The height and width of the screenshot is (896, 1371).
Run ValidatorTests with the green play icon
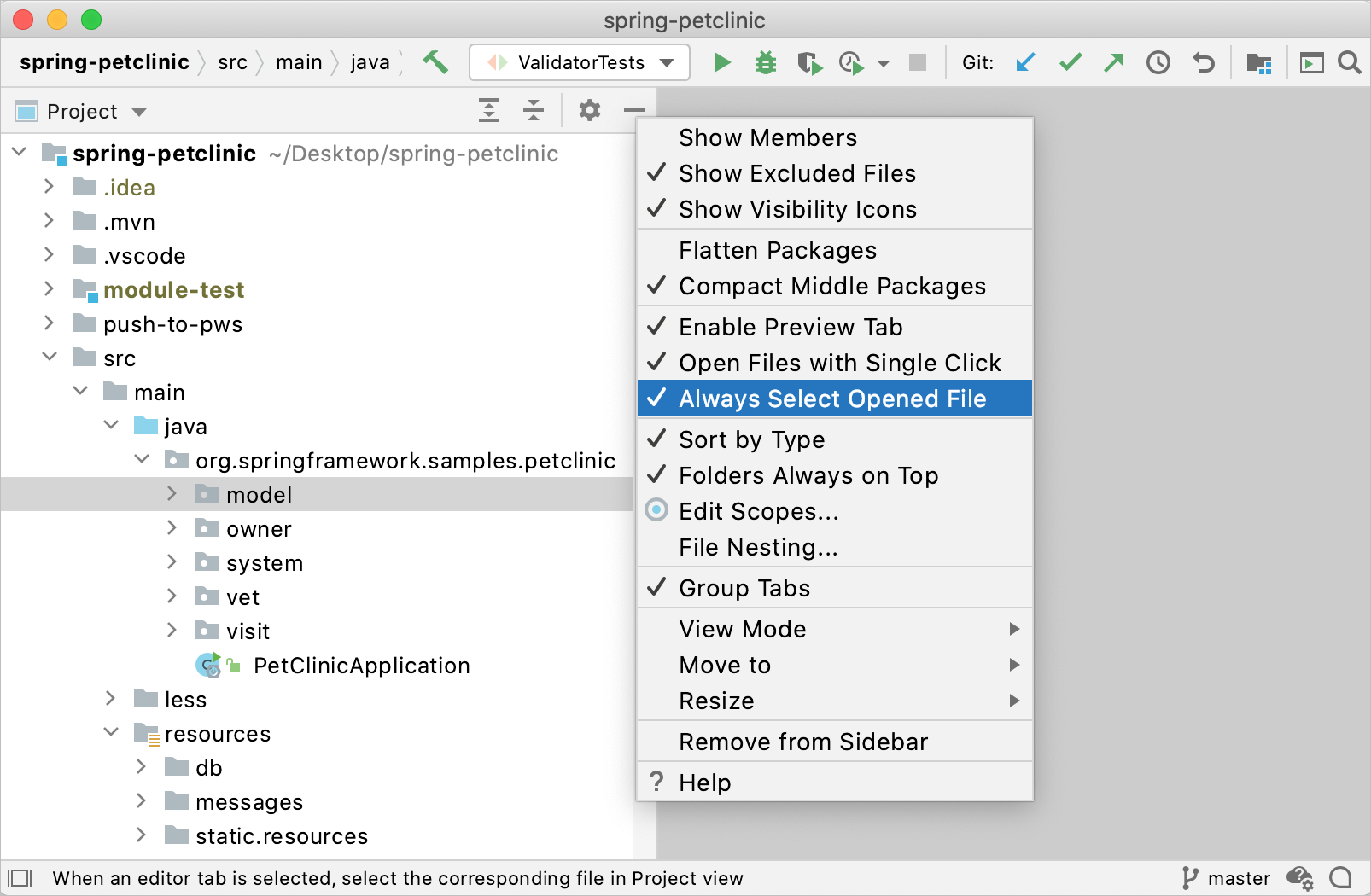coord(722,62)
